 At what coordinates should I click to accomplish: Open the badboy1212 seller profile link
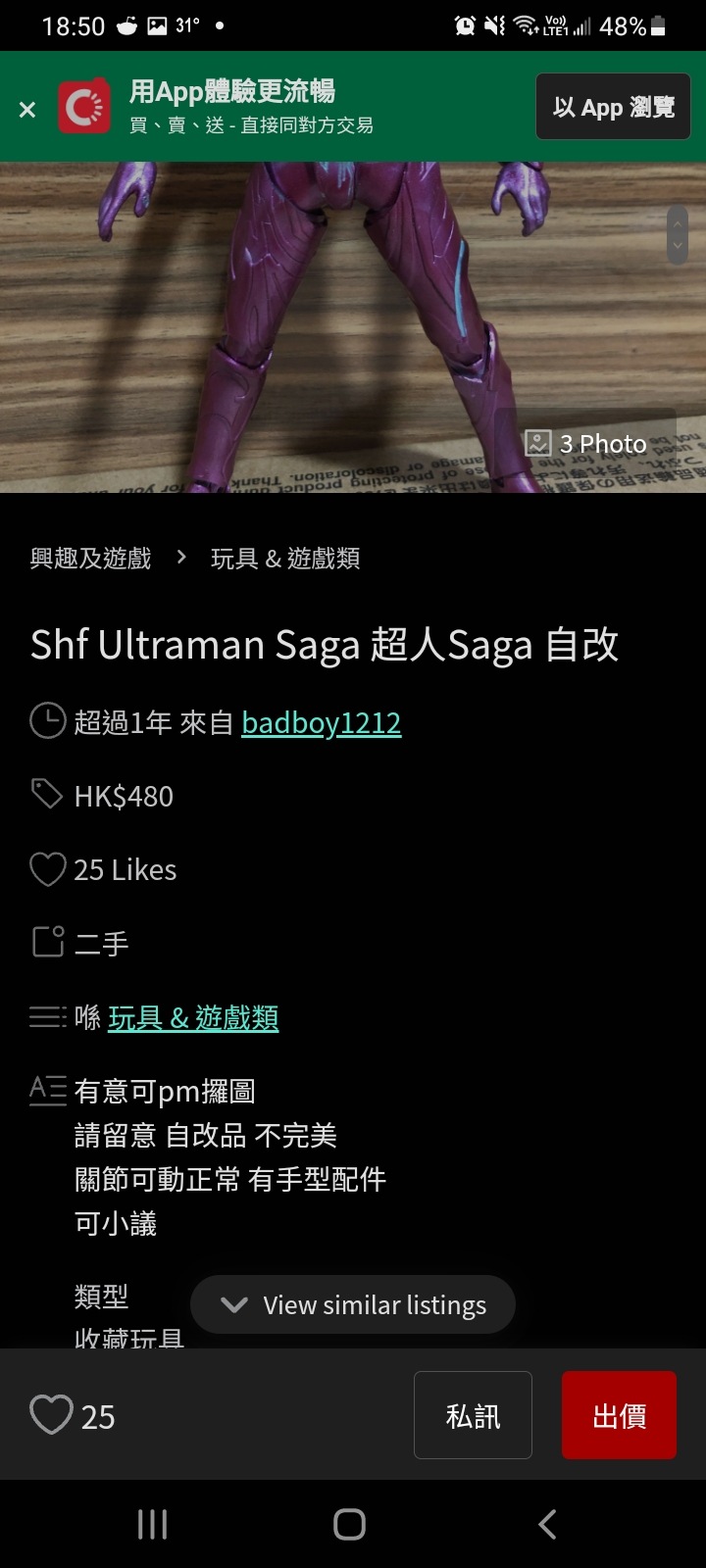[x=321, y=723]
